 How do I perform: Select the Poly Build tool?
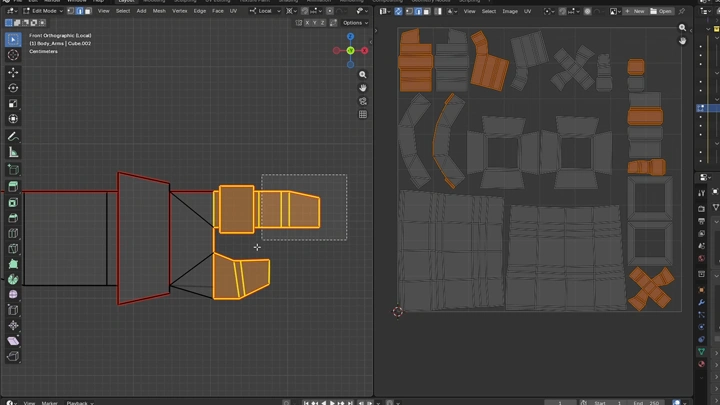click(x=13, y=264)
